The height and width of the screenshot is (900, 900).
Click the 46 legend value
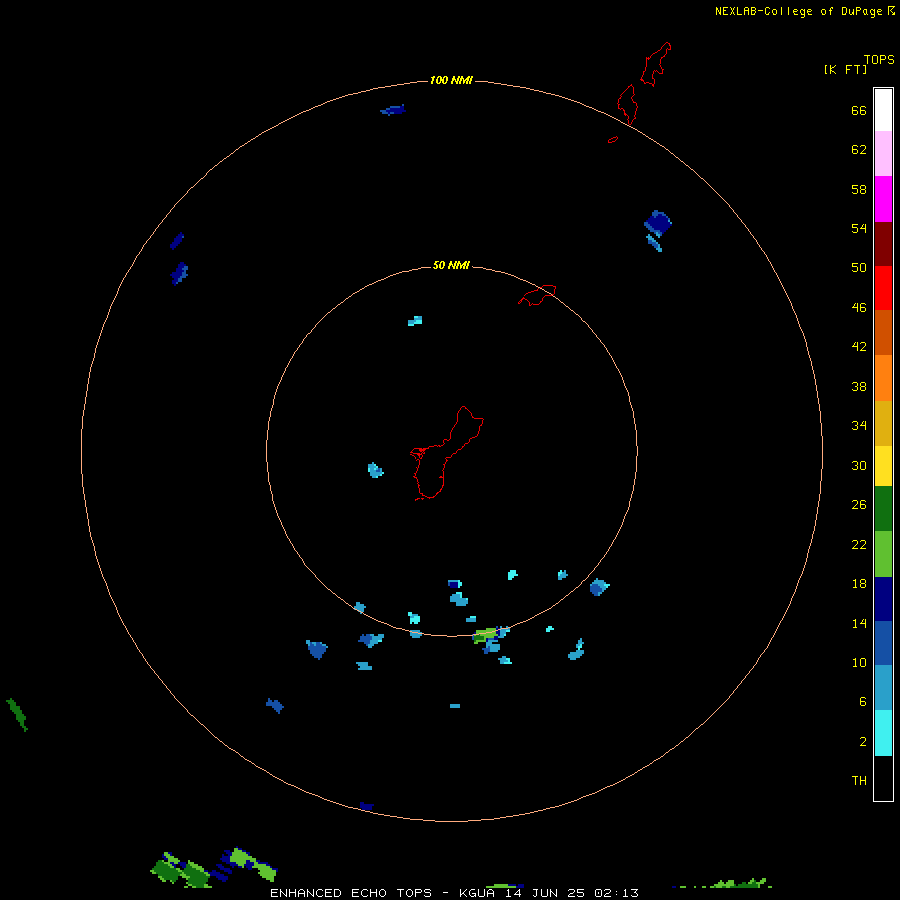pyautogui.click(x=859, y=308)
